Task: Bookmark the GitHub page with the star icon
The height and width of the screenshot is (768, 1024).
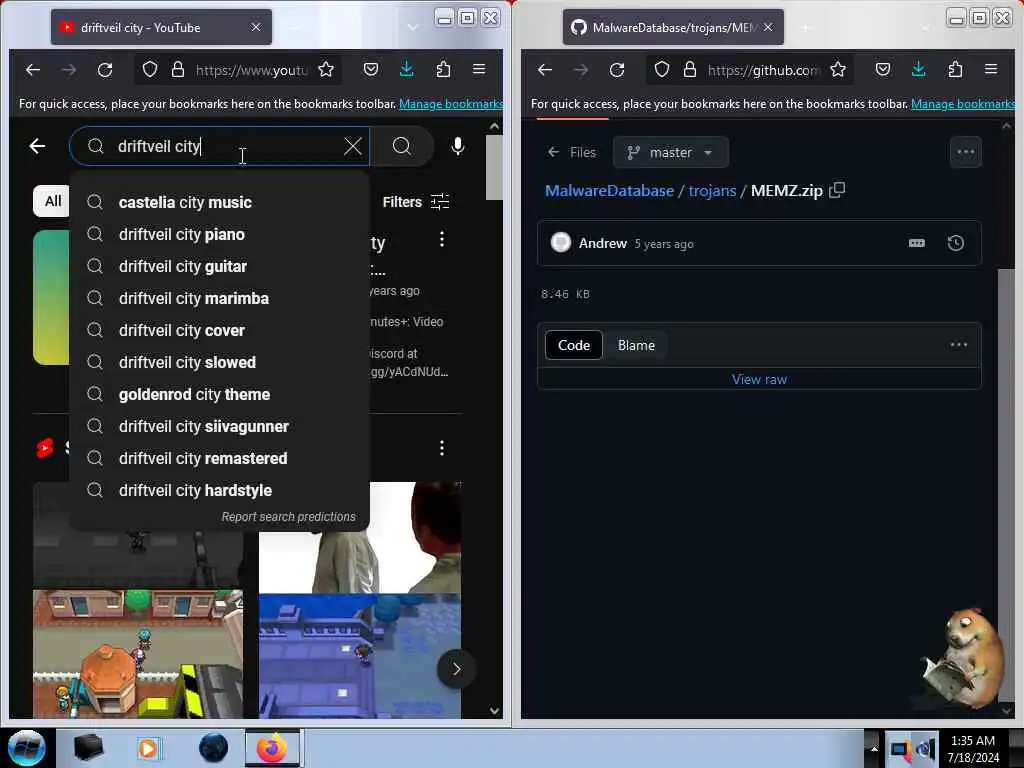Action: [838, 69]
